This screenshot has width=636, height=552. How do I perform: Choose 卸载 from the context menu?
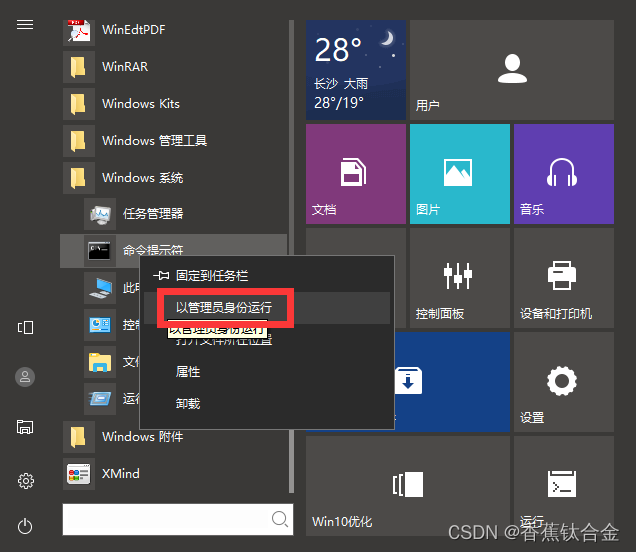click(x=267, y=404)
